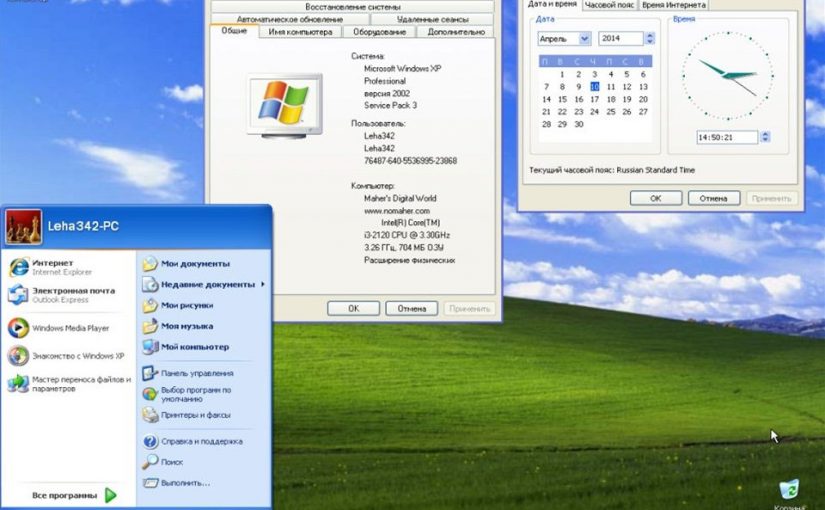Screen dimensions: 825x510
Task: Open the Recycle Bin desktop icon
Action: [x=789, y=489]
